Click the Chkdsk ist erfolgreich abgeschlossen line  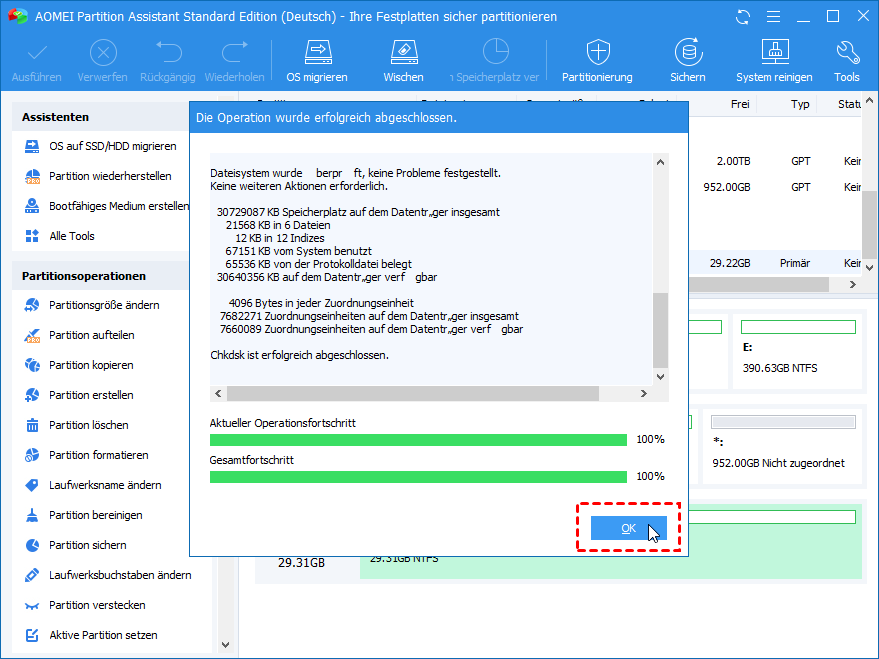pyautogui.click(x=299, y=355)
